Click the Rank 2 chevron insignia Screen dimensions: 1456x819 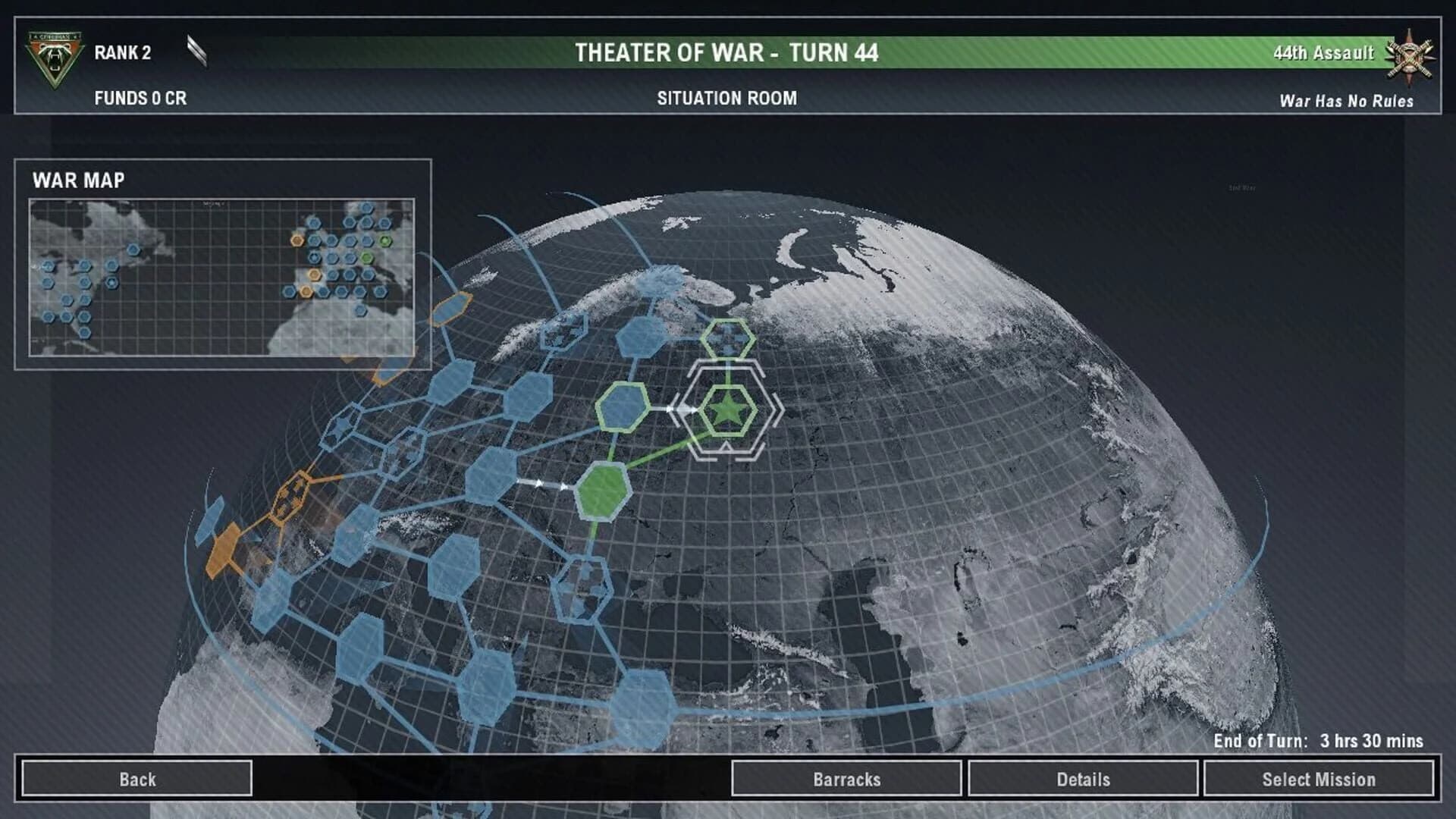(x=196, y=47)
